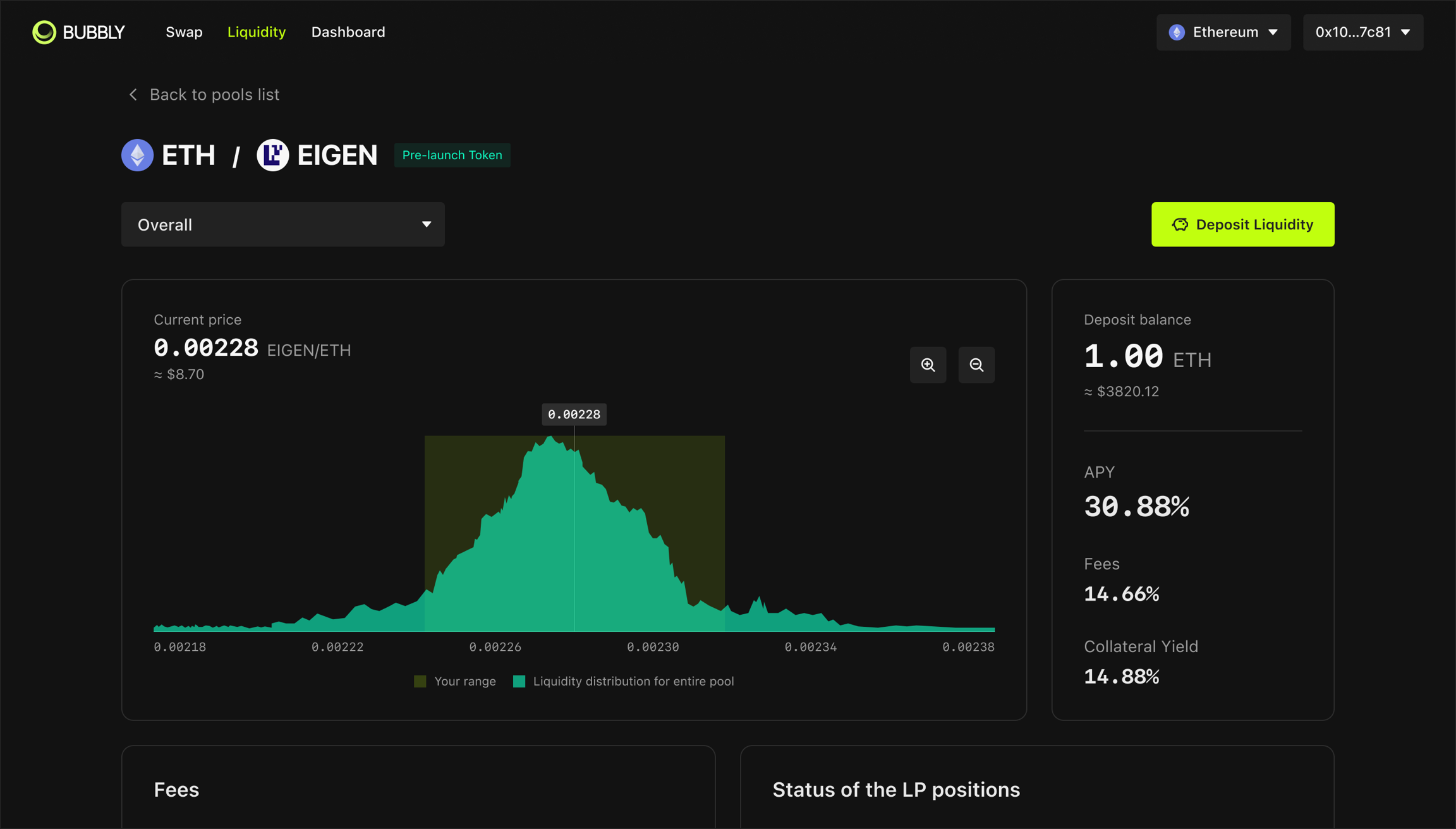
Task: Select the Liquidity nav item
Action: pyautogui.click(x=257, y=32)
